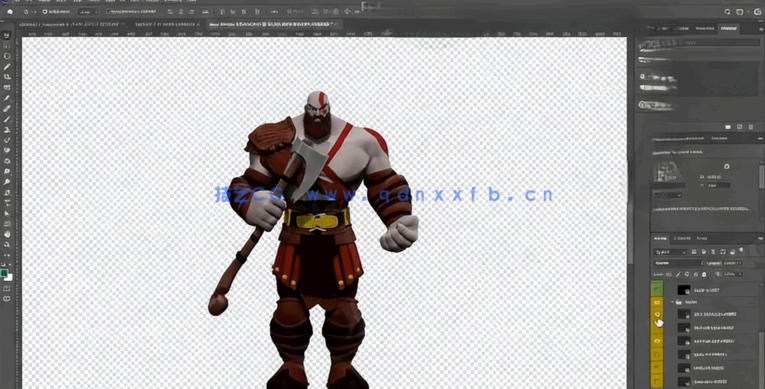Click the new folder icon in brush panel
The width and height of the screenshot is (765, 389).
tap(728, 126)
